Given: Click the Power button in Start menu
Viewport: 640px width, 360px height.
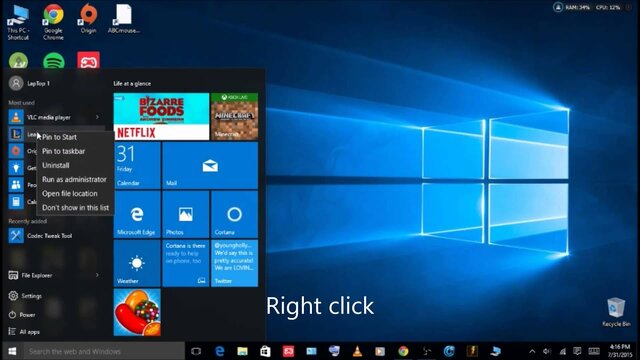Looking at the screenshot, I should (22, 315).
